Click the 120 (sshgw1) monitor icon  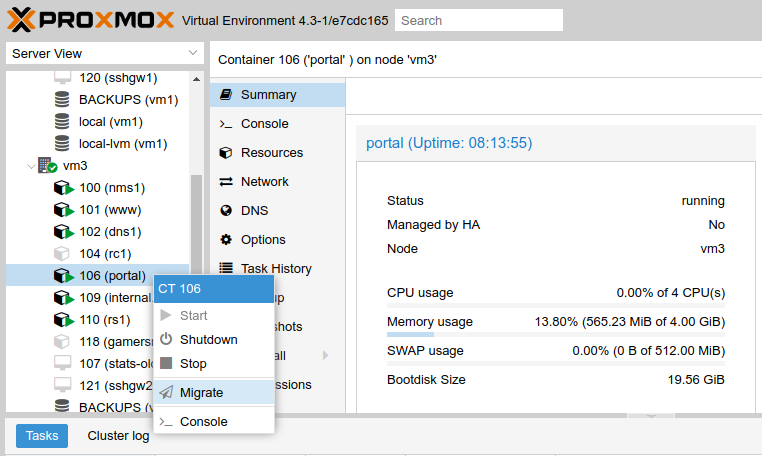tap(62, 78)
